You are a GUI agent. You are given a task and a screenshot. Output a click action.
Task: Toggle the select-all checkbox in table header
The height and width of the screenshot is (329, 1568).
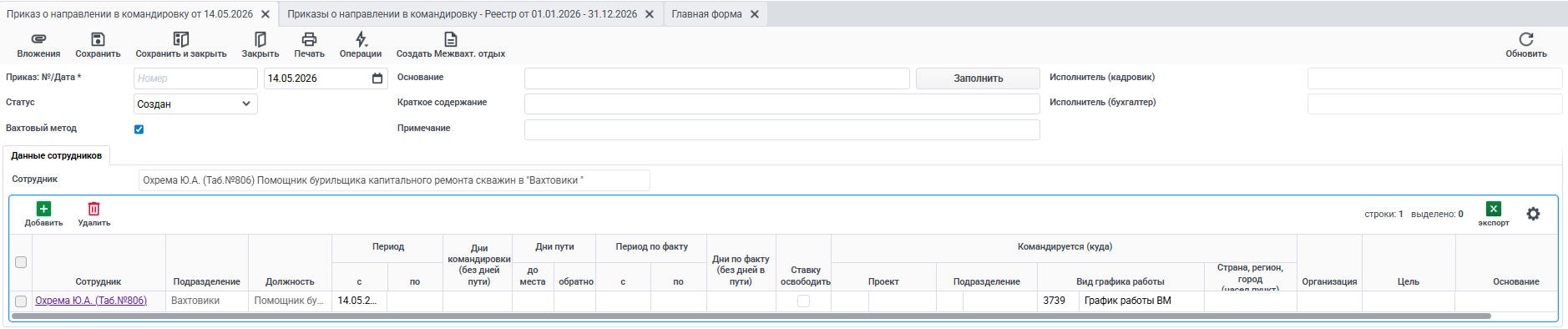(x=21, y=262)
